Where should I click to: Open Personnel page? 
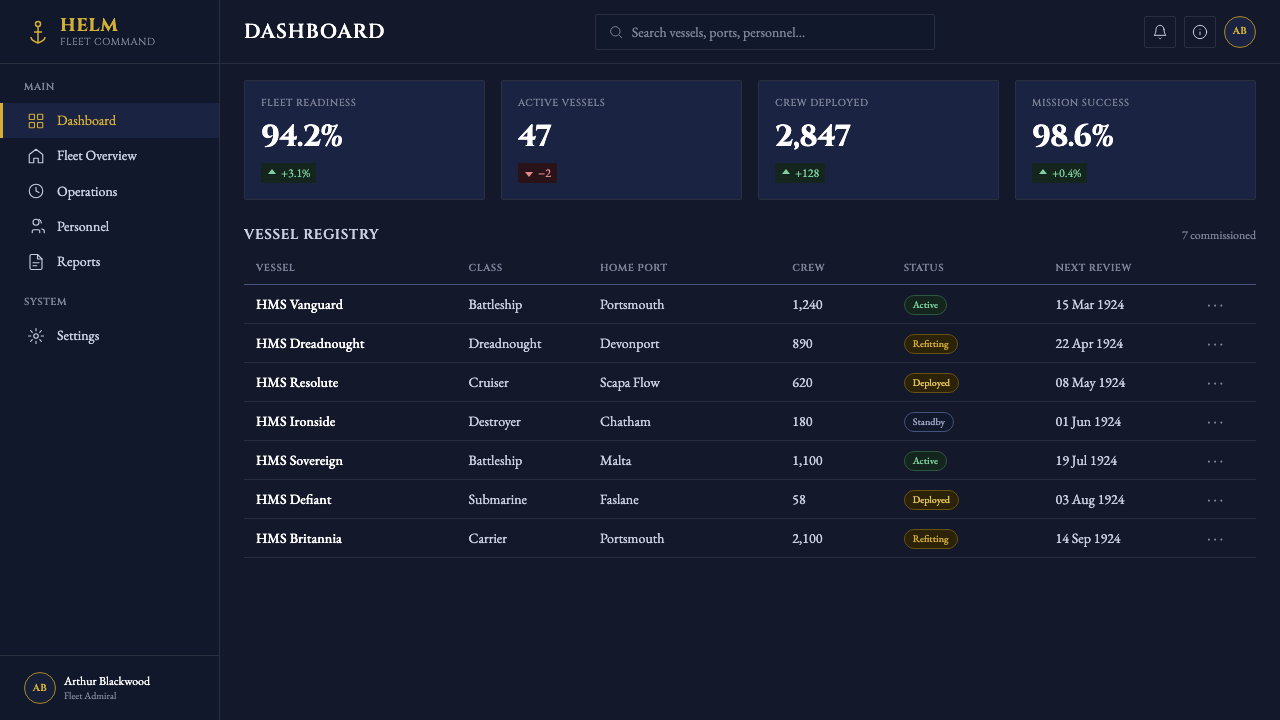pyautogui.click(x=110, y=227)
